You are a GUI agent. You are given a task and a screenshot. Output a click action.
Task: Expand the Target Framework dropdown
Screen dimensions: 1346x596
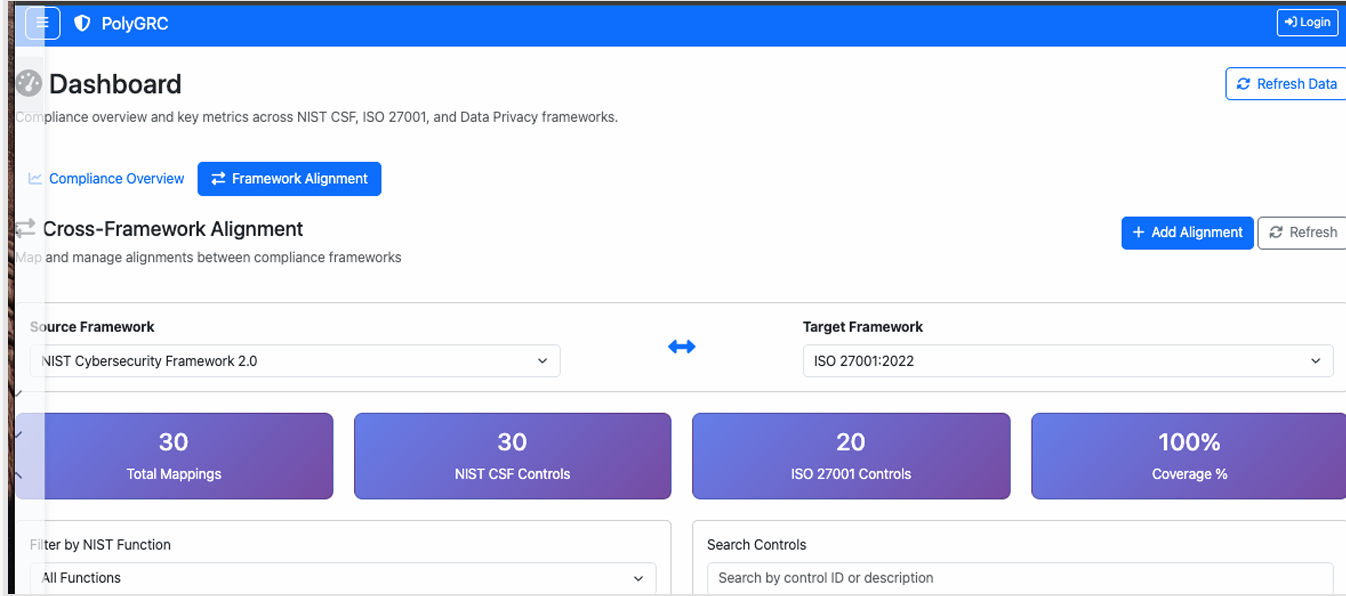(x=1067, y=361)
